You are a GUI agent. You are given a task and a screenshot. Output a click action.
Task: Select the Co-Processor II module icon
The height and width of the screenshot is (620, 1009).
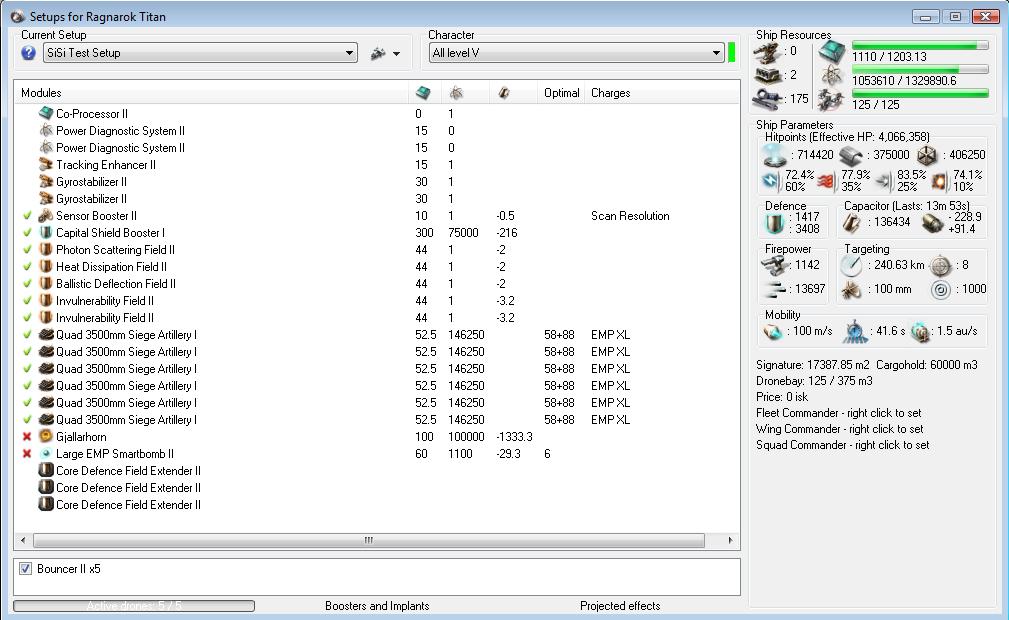click(x=46, y=113)
